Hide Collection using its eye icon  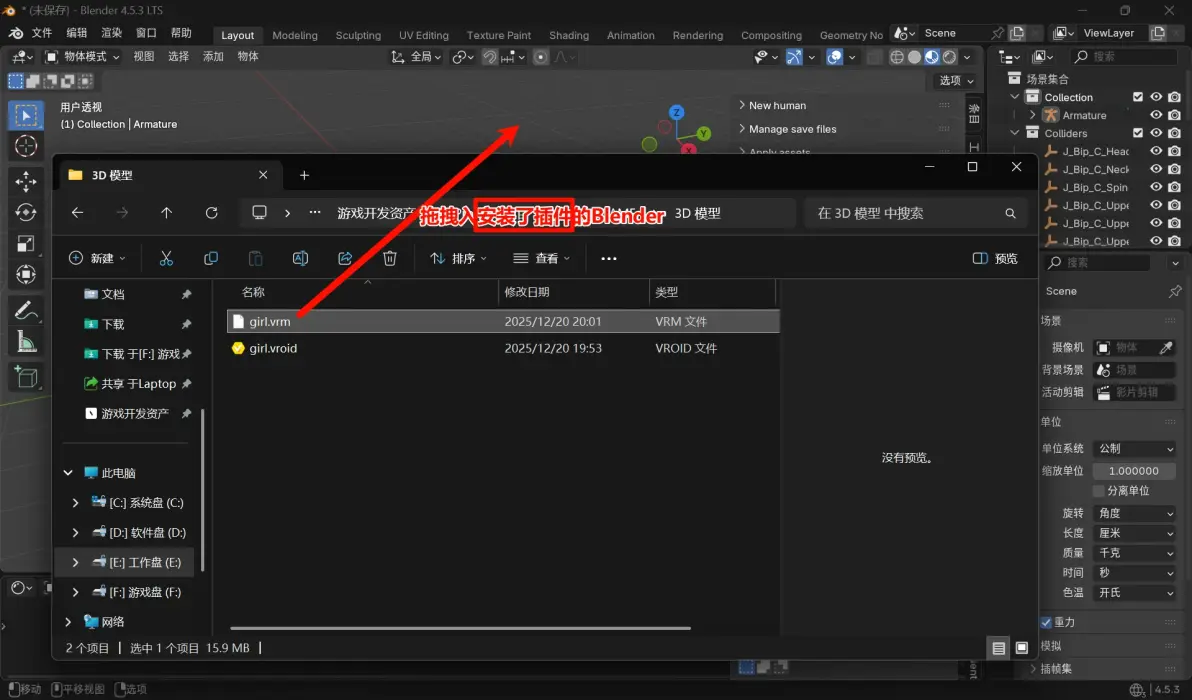(1156, 97)
